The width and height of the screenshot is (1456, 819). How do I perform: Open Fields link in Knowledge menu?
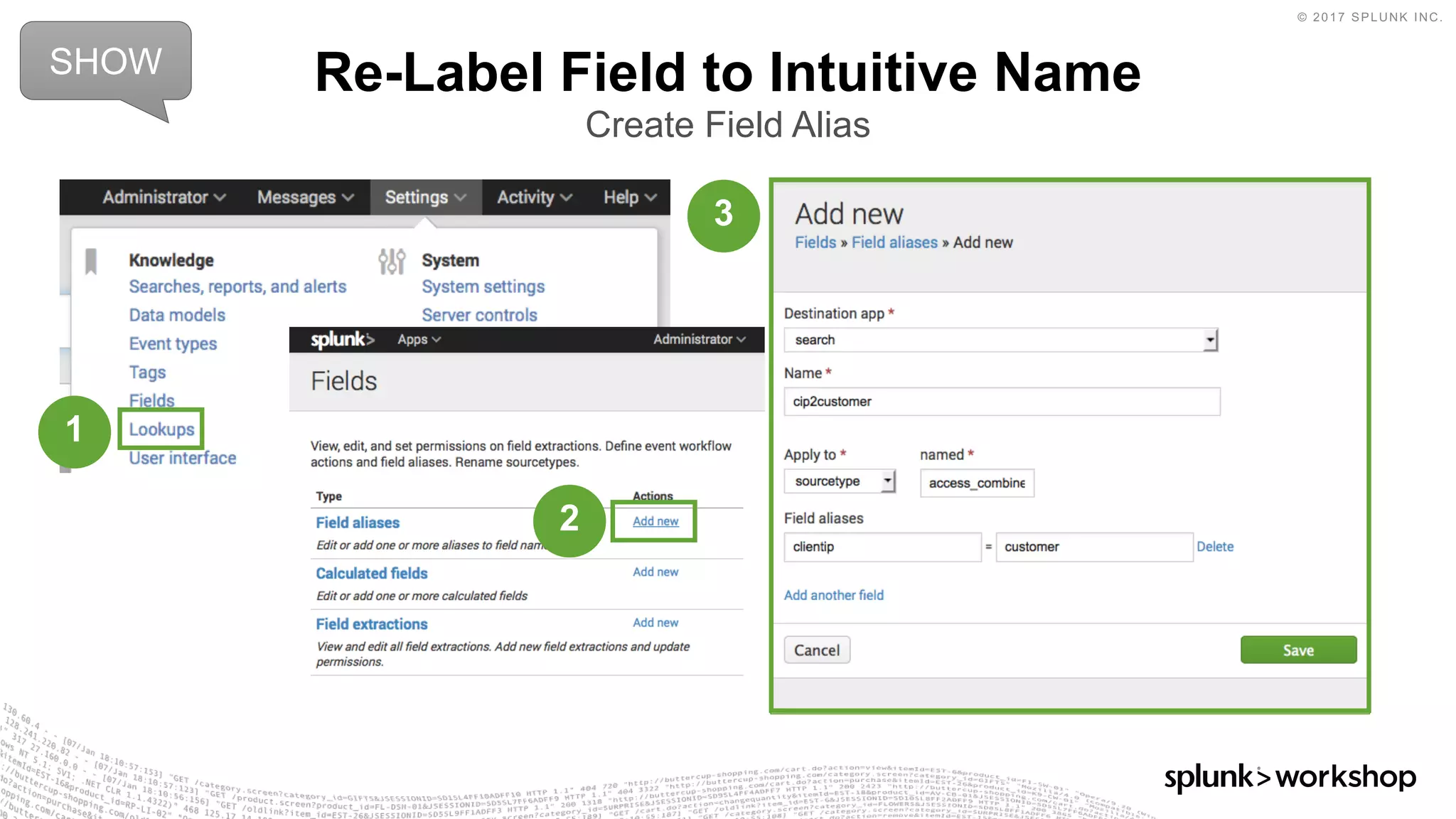tap(151, 400)
